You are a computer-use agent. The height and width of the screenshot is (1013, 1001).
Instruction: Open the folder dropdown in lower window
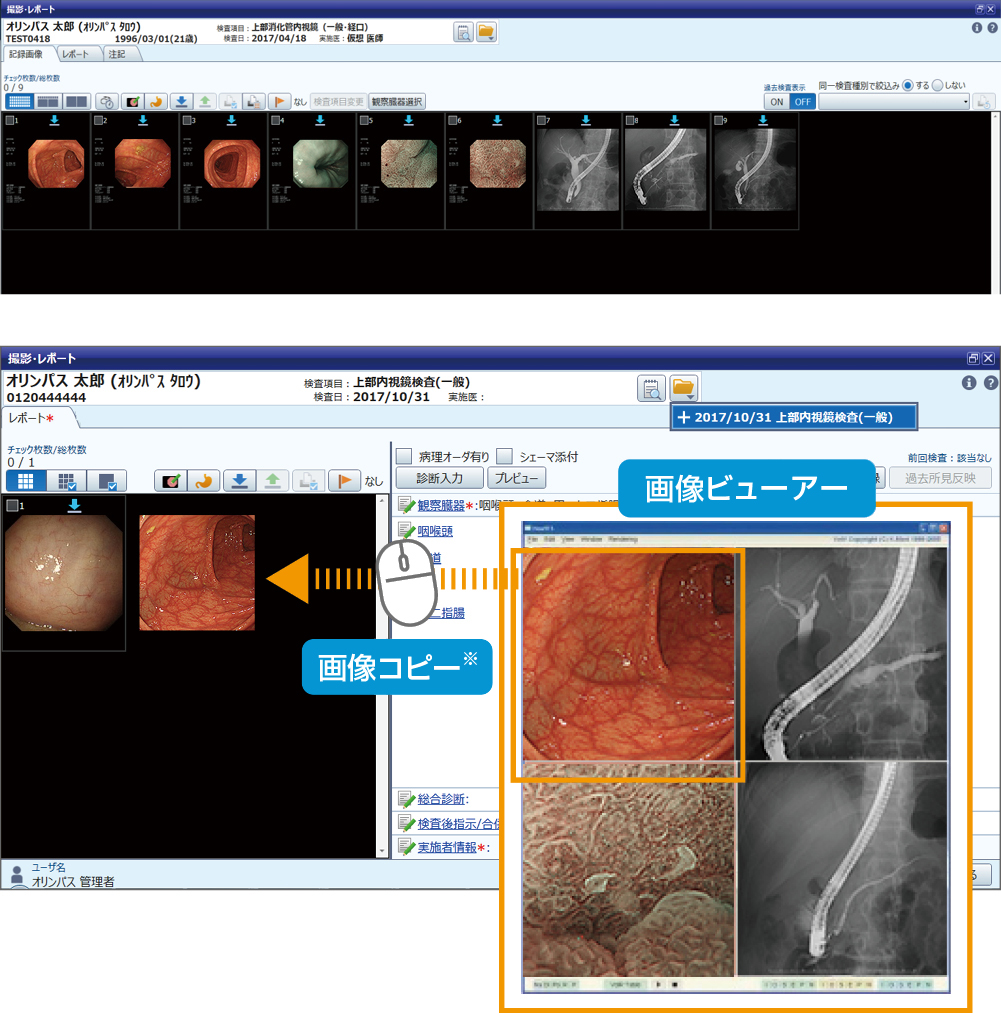(683, 388)
